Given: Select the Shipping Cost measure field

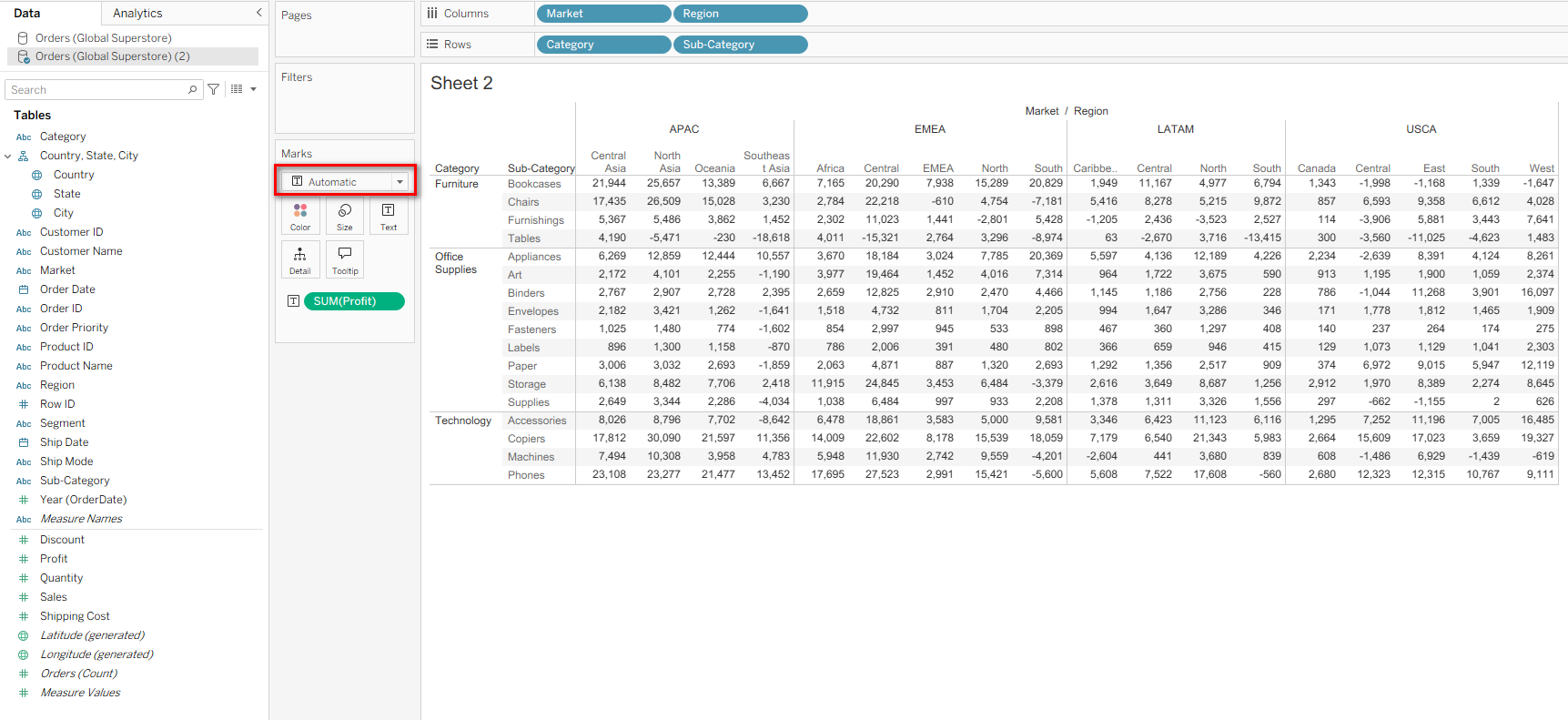Looking at the screenshot, I should (75, 616).
